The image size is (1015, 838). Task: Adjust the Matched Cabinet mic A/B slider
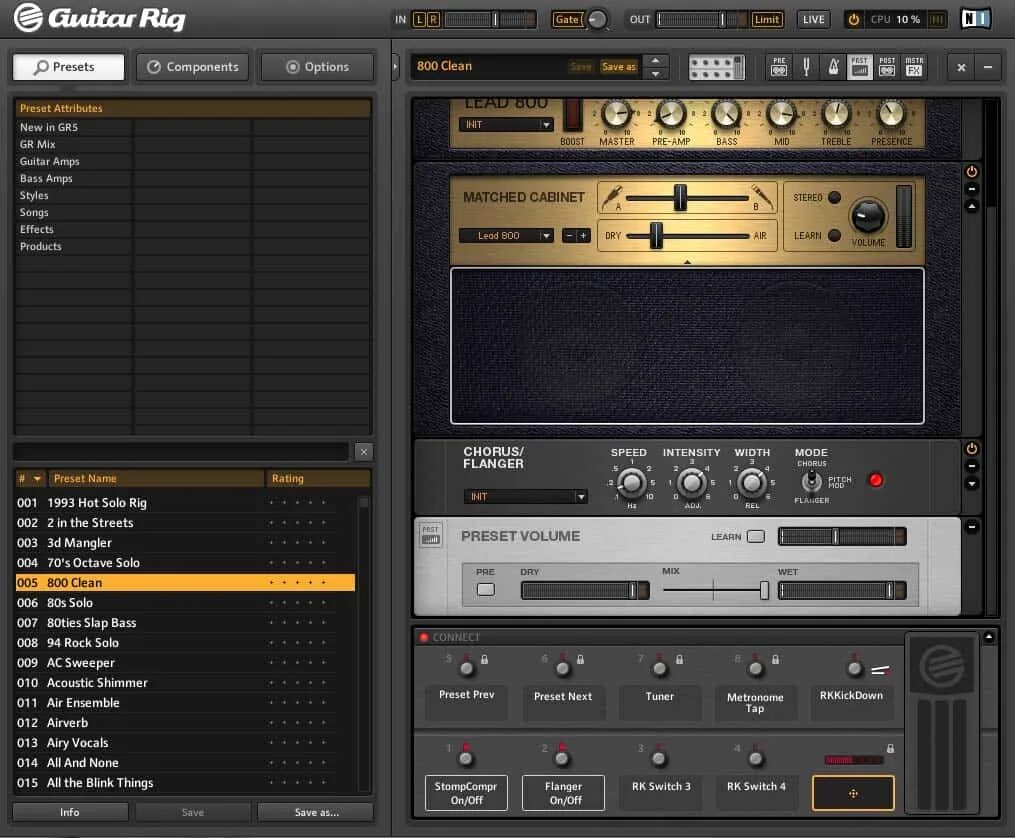click(680, 198)
